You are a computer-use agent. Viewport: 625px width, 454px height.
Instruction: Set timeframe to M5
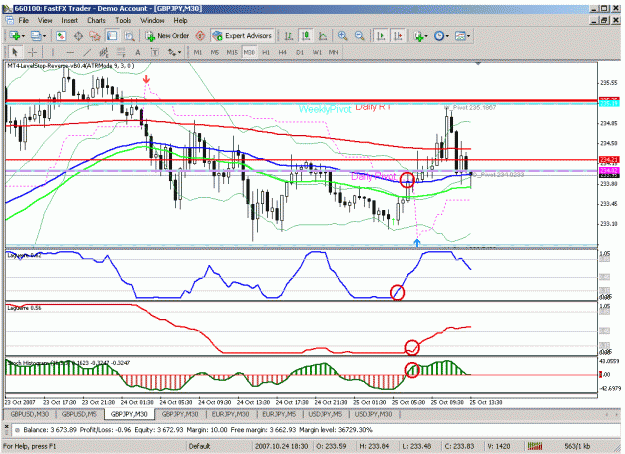coord(214,52)
